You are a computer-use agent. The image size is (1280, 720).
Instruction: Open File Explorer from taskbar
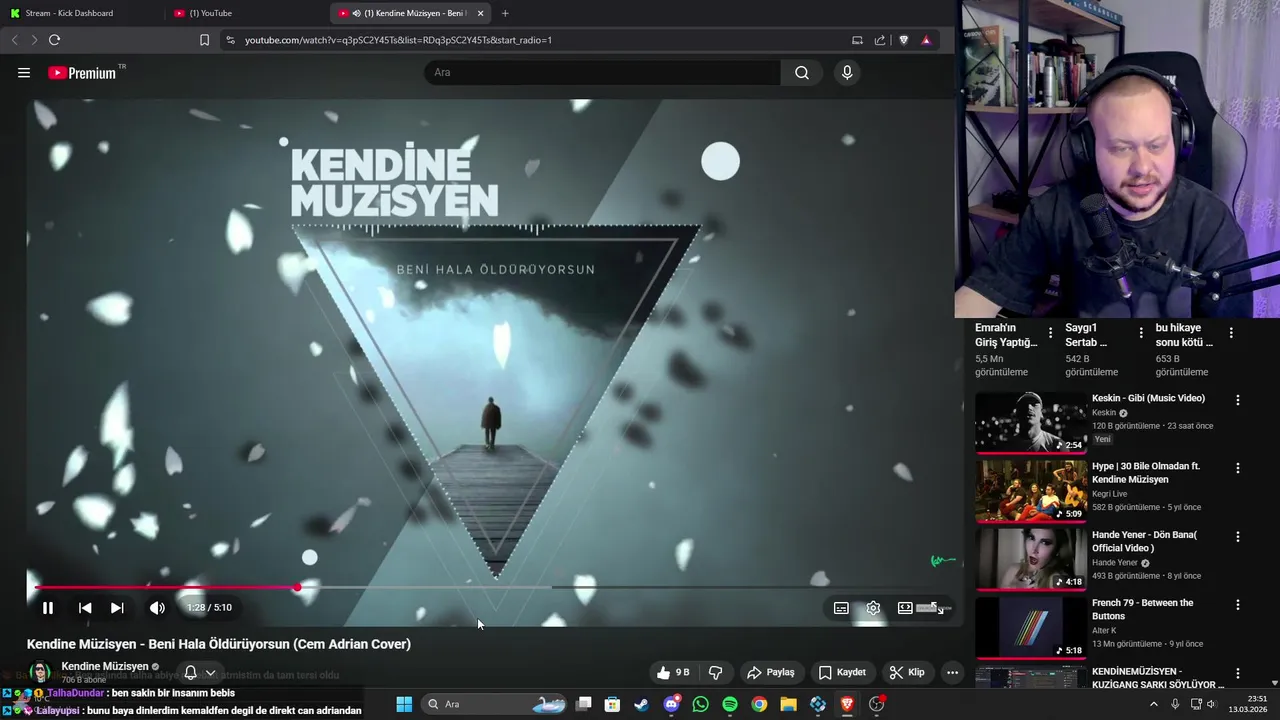click(x=788, y=704)
